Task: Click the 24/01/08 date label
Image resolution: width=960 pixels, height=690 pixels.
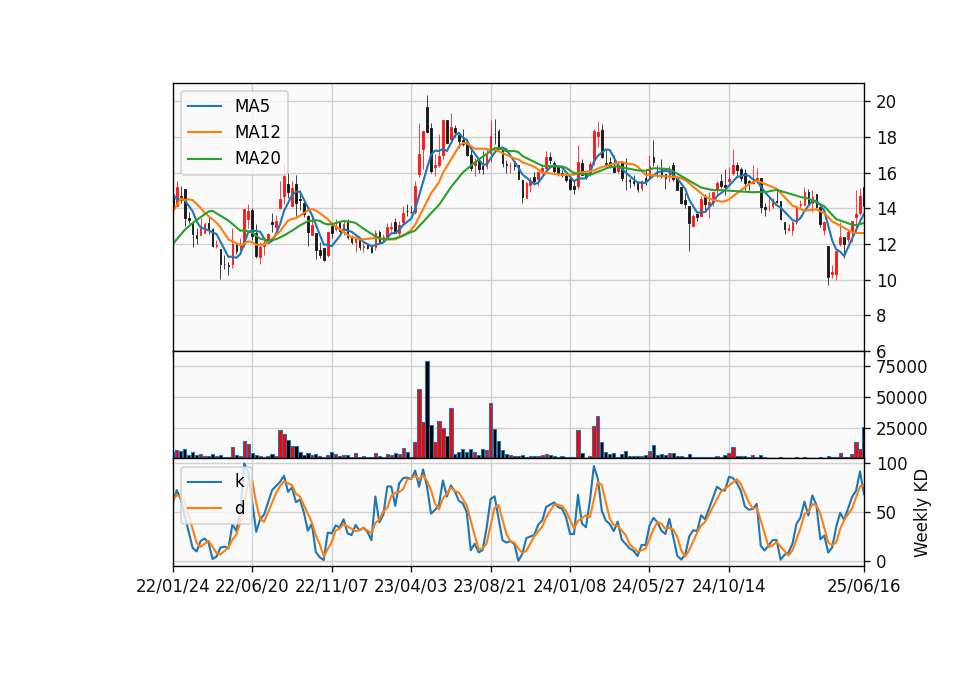Action: [x=569, y=586]
